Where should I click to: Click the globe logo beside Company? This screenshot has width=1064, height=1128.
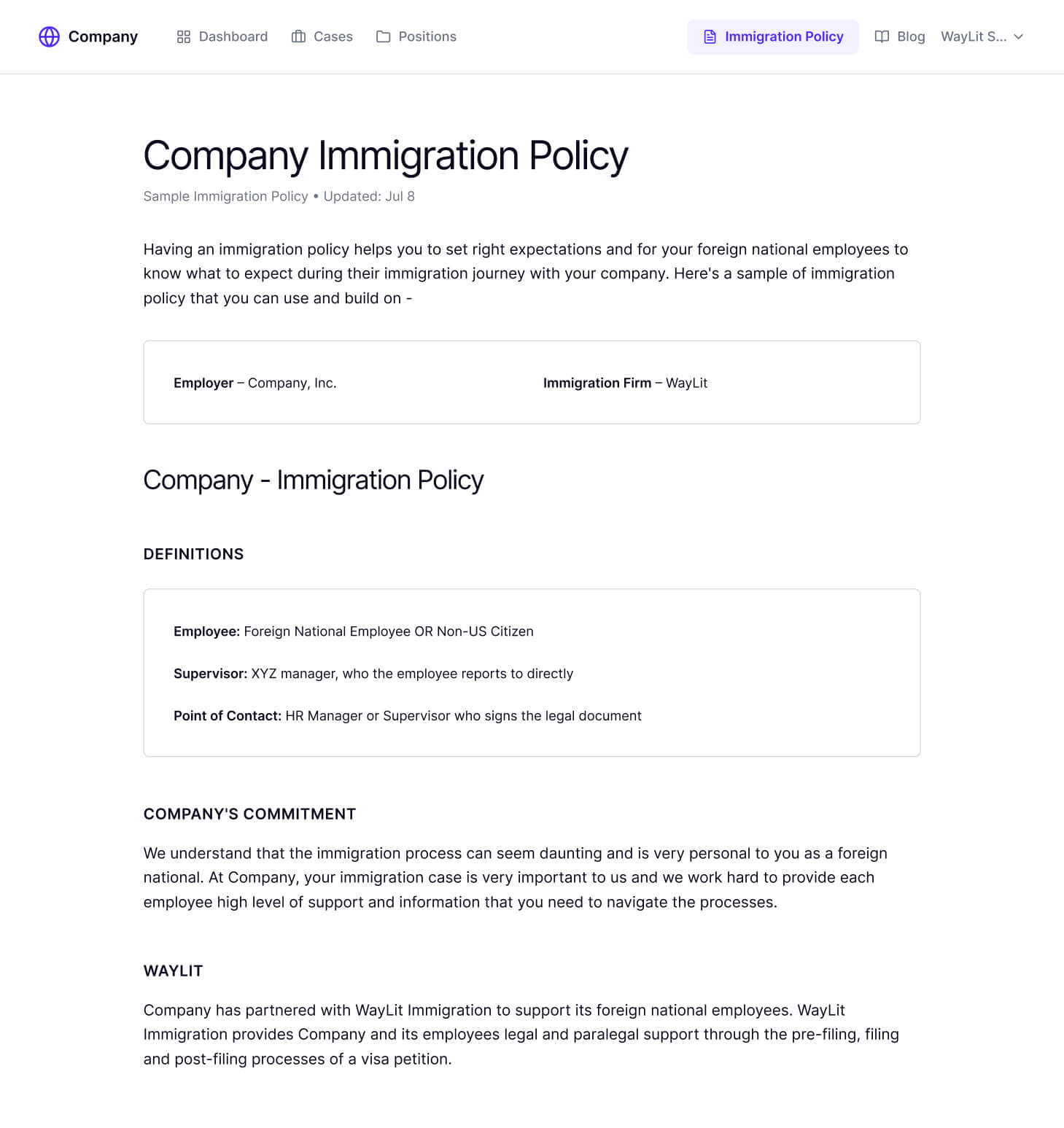click(x=48, y=36)
